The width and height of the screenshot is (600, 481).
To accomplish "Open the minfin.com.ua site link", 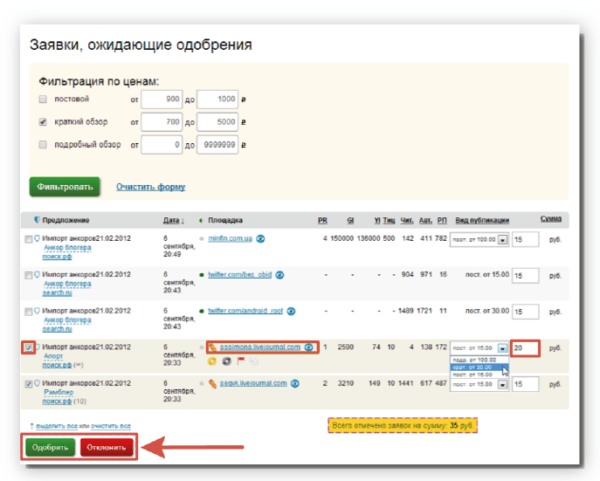I will (x=230, y=239).
